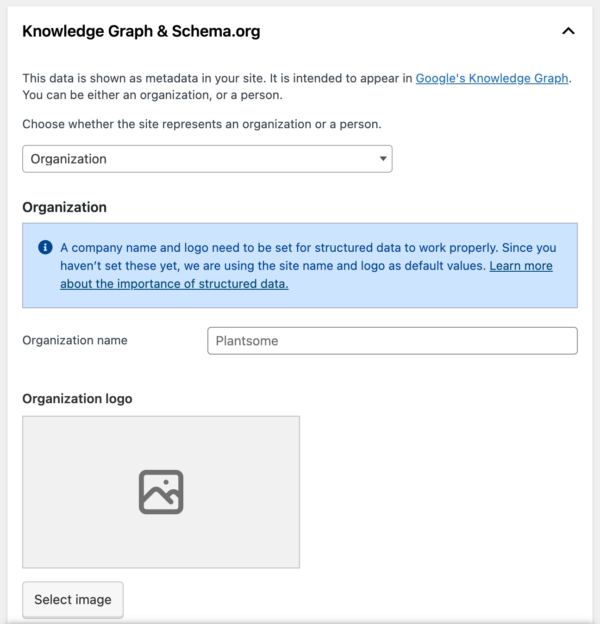Click the blue info icon in the notice
The width and height of the screenshot is (600, 624).
[45, 247]
